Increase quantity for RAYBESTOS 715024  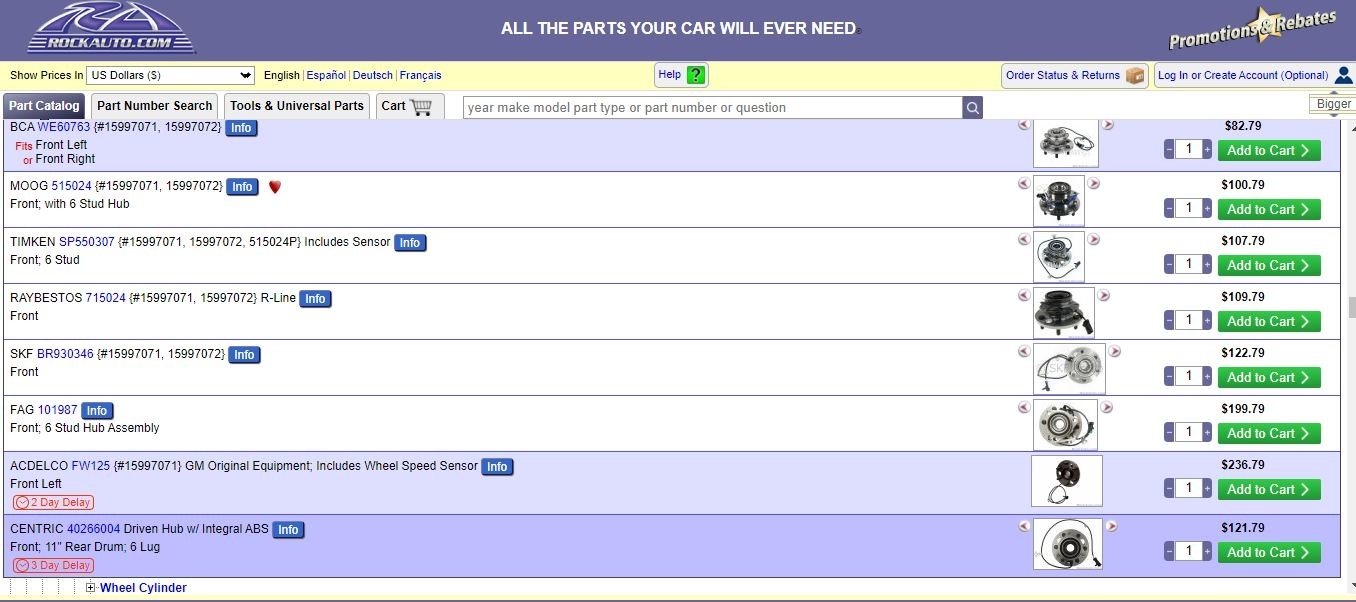(1207, 320)
